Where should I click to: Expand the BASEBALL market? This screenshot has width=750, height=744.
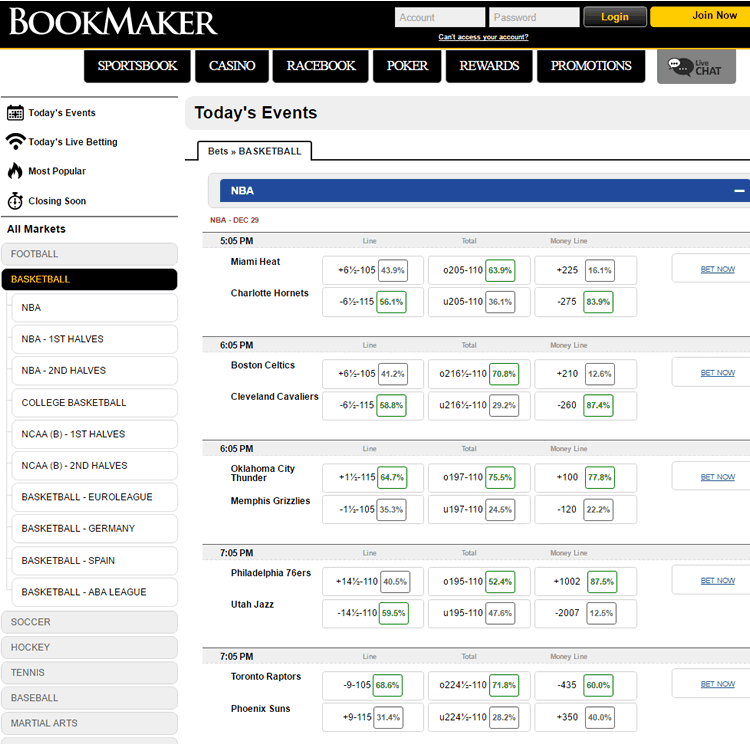point(89,698)
